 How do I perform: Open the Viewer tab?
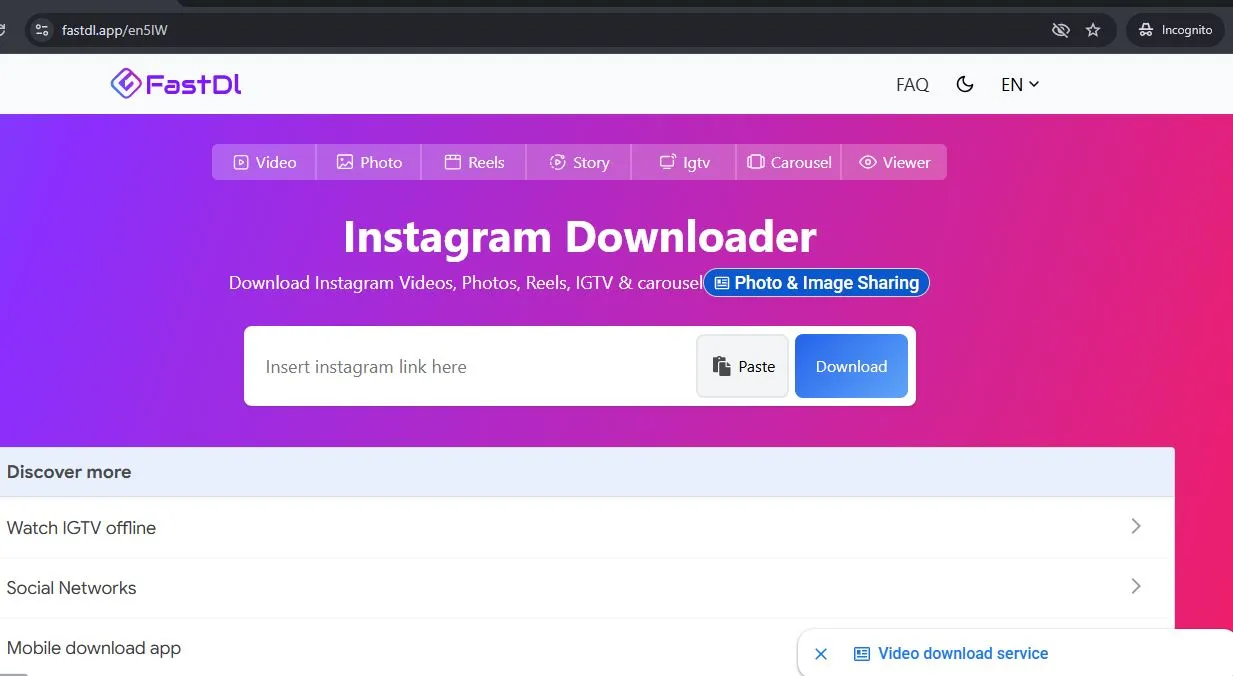coord(894,162)
